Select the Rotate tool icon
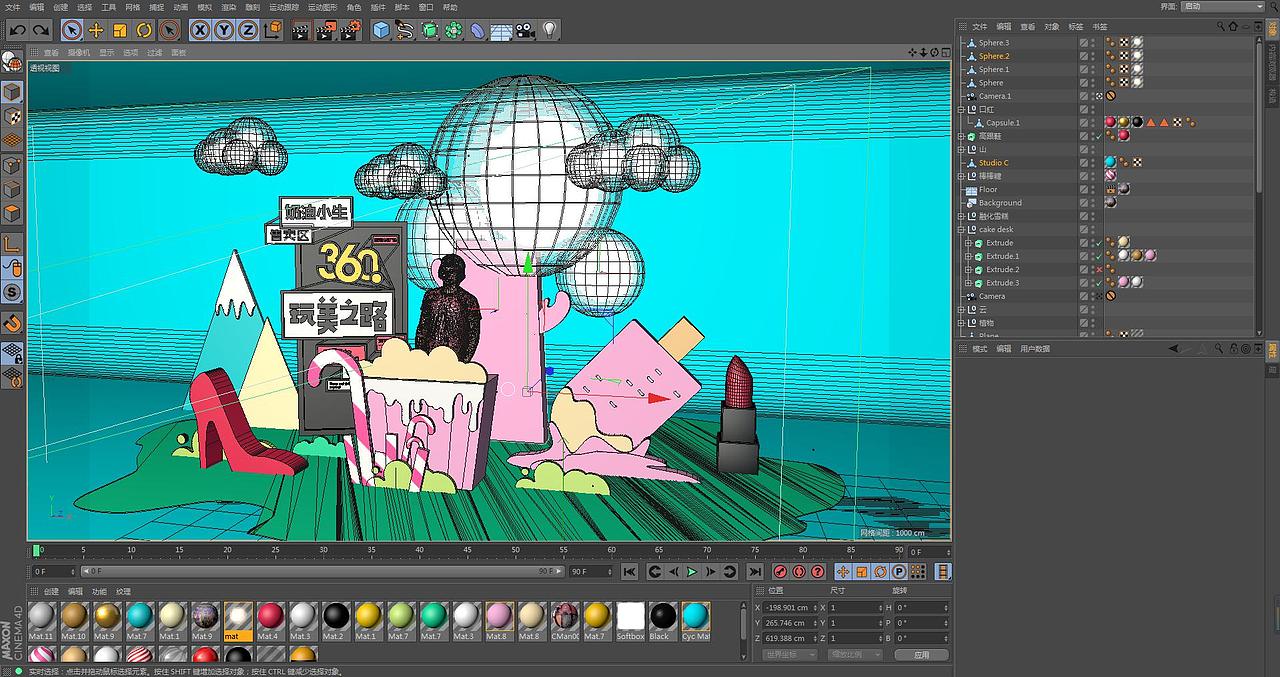This screenshot has height=677, width=1280. pyautogui.click(x=144, y=30)
